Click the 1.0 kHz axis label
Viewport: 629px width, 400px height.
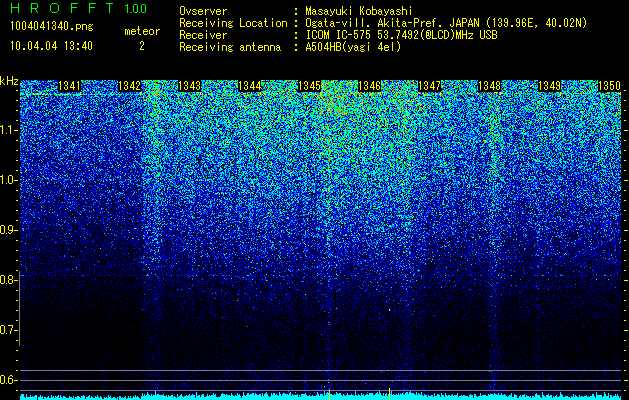click(8, 180)
